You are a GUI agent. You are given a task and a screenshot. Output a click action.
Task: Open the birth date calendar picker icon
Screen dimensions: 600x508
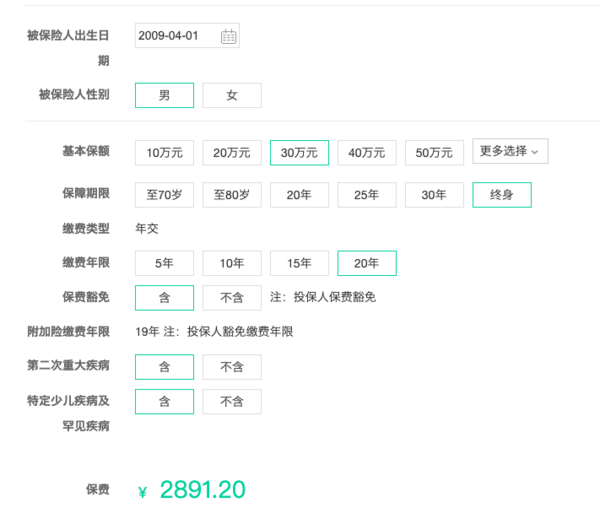pos(228,36)
